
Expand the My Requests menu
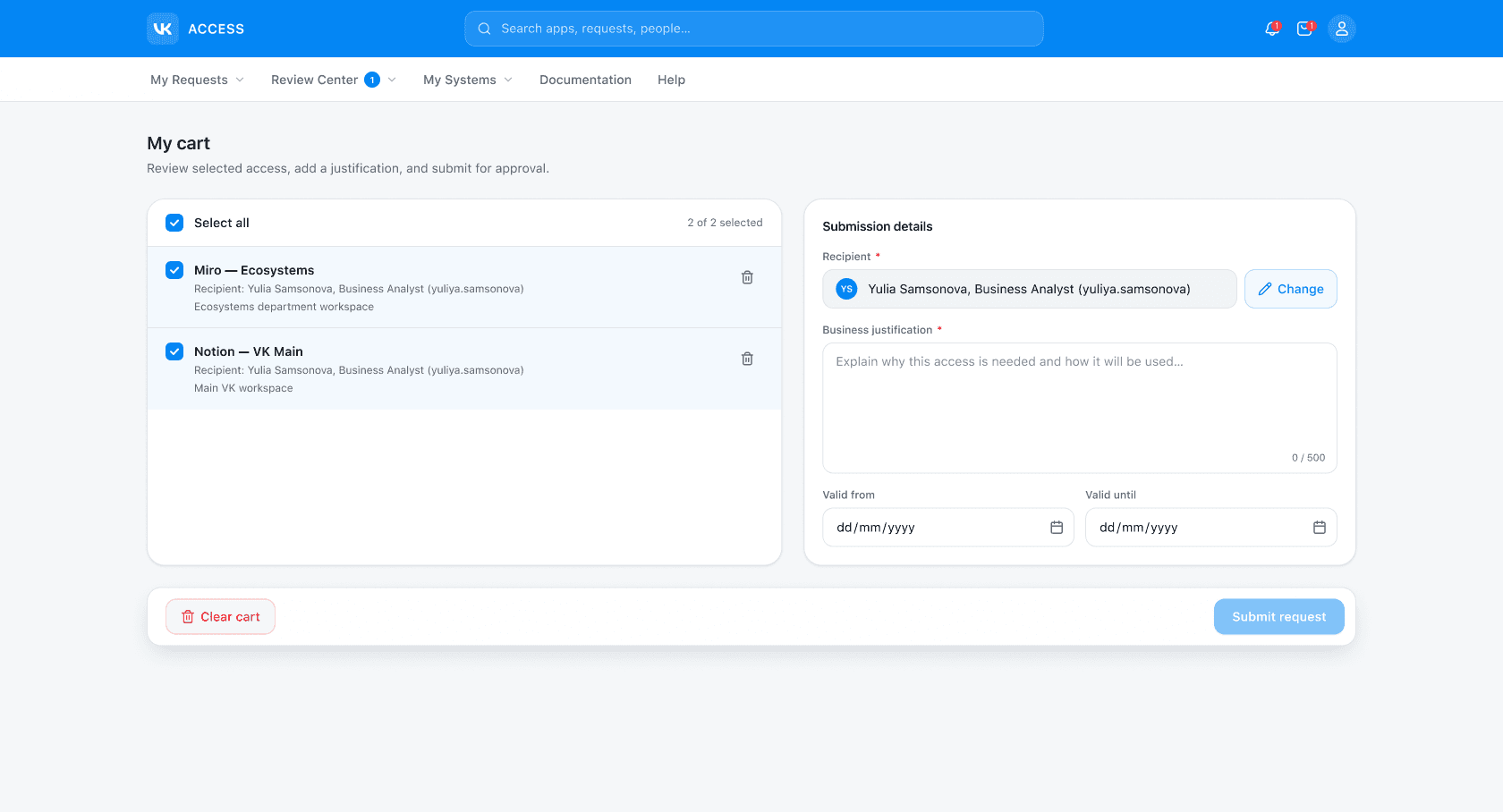[197, 80]
